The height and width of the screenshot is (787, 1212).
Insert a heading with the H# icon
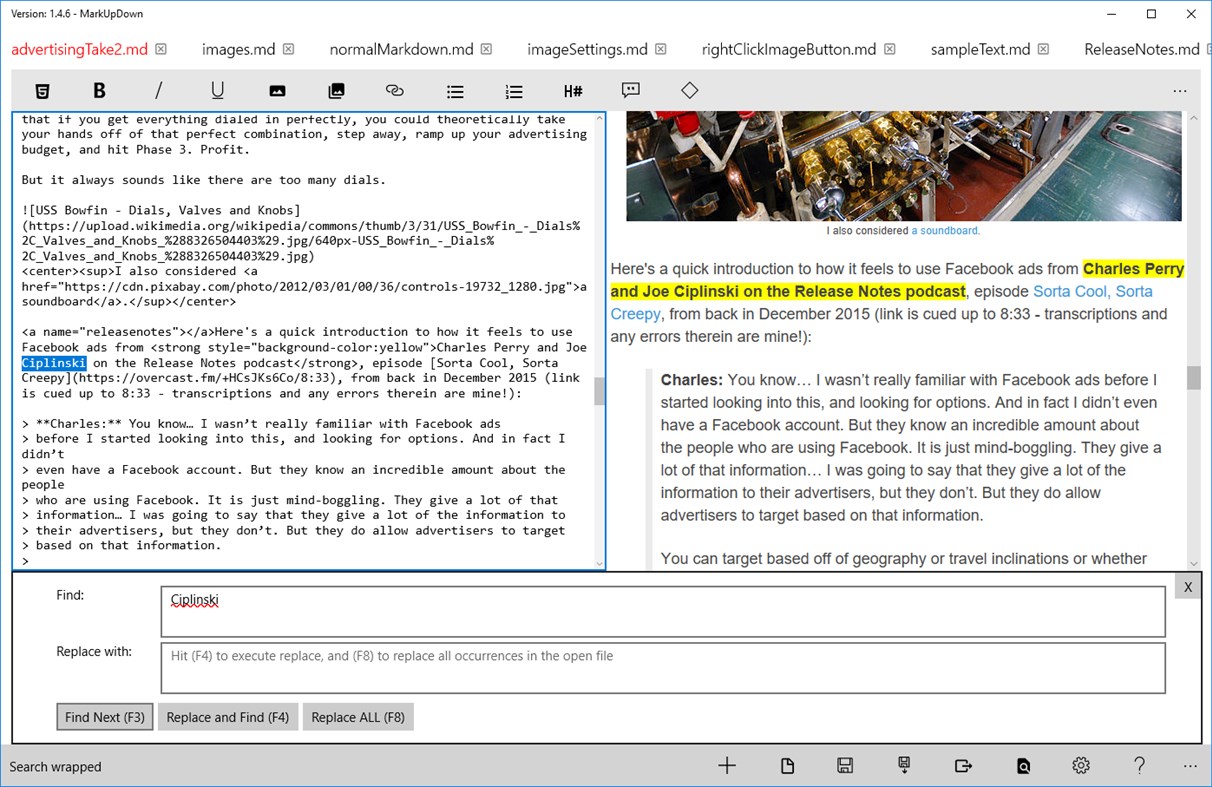click(x=572, y=90)
